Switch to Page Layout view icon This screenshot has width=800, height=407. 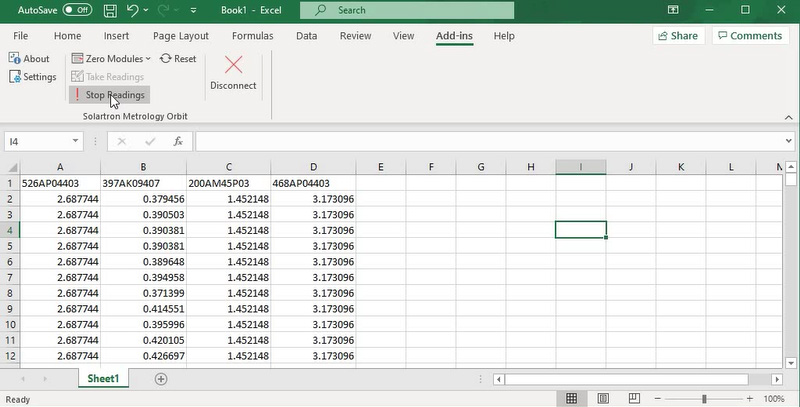(603, 398)
